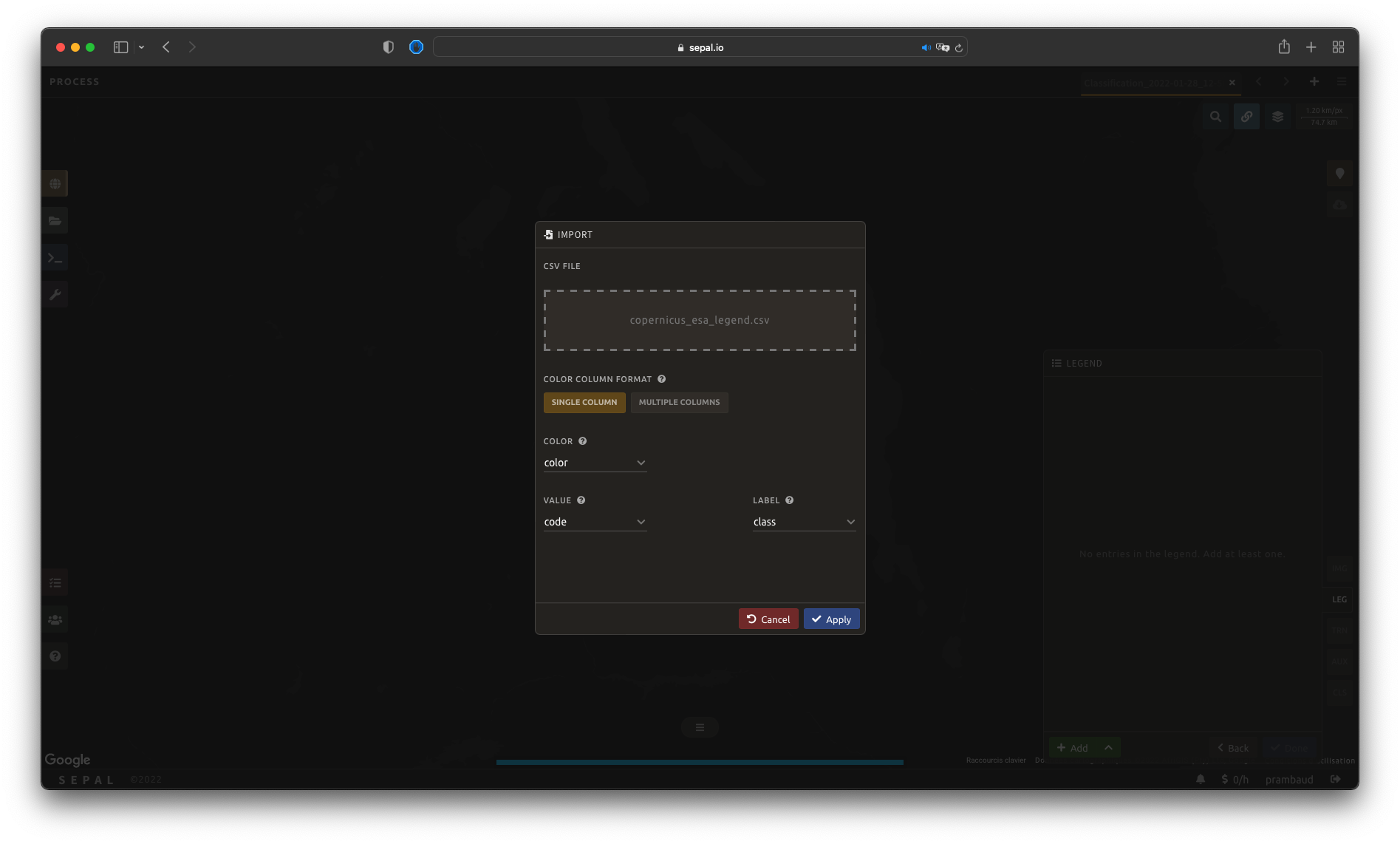
Task: Cancel the import dialog
Action: (768, 619)
